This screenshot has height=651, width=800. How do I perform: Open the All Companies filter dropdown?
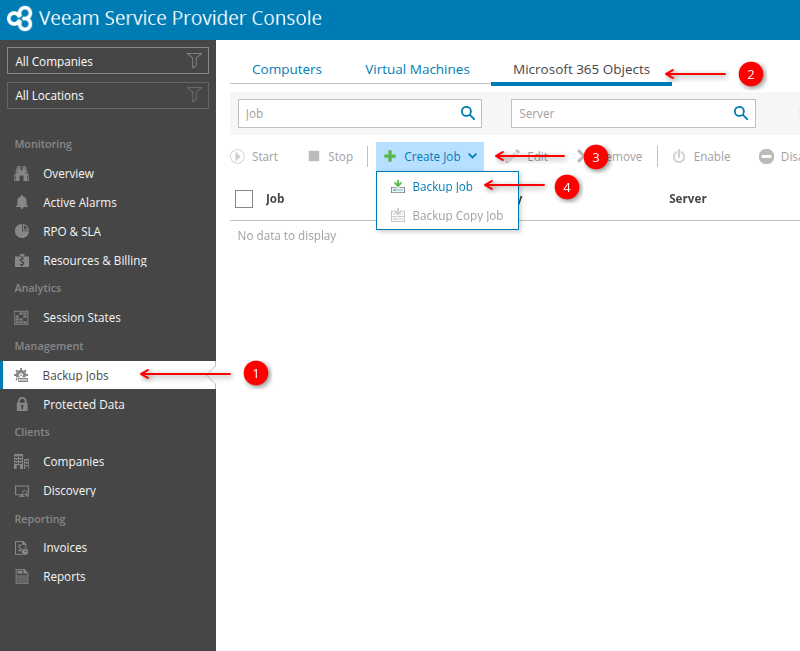tap(108, 61)
